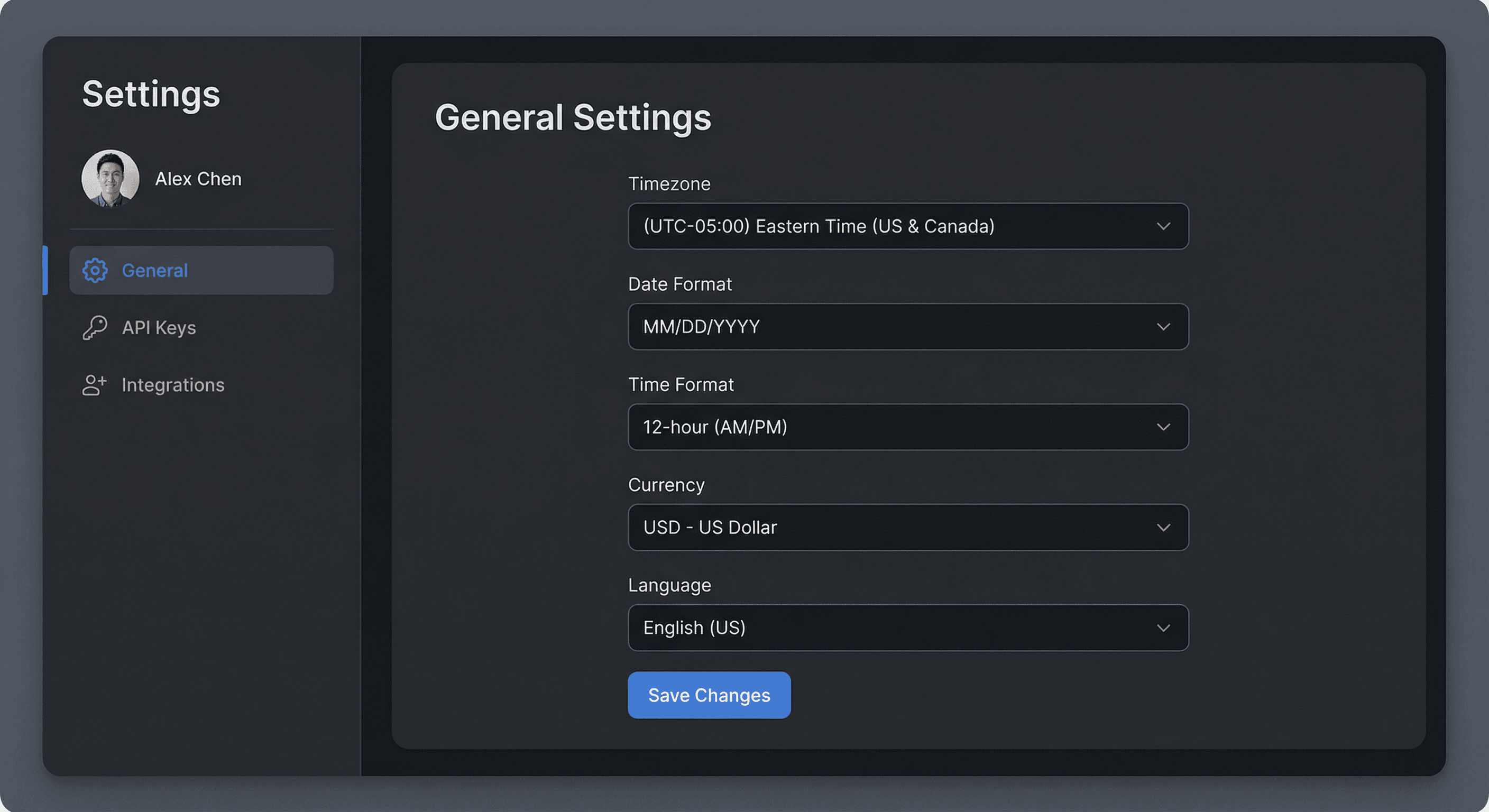Click the Date Format dropdown arrow
1489x812 pixels.
pos(1164,327)
